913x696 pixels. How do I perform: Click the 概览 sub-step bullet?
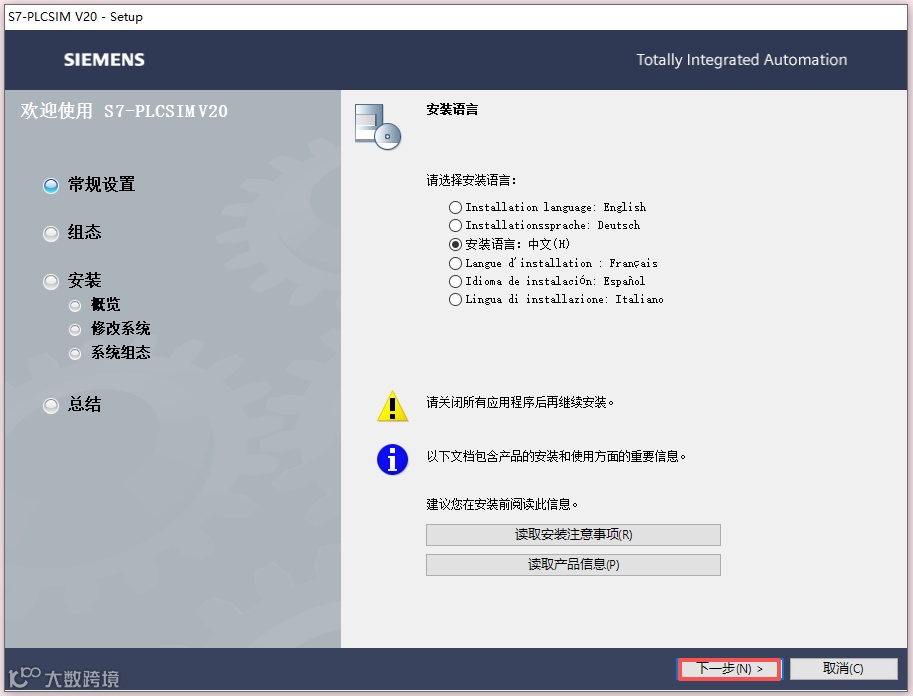pos(75,306)
